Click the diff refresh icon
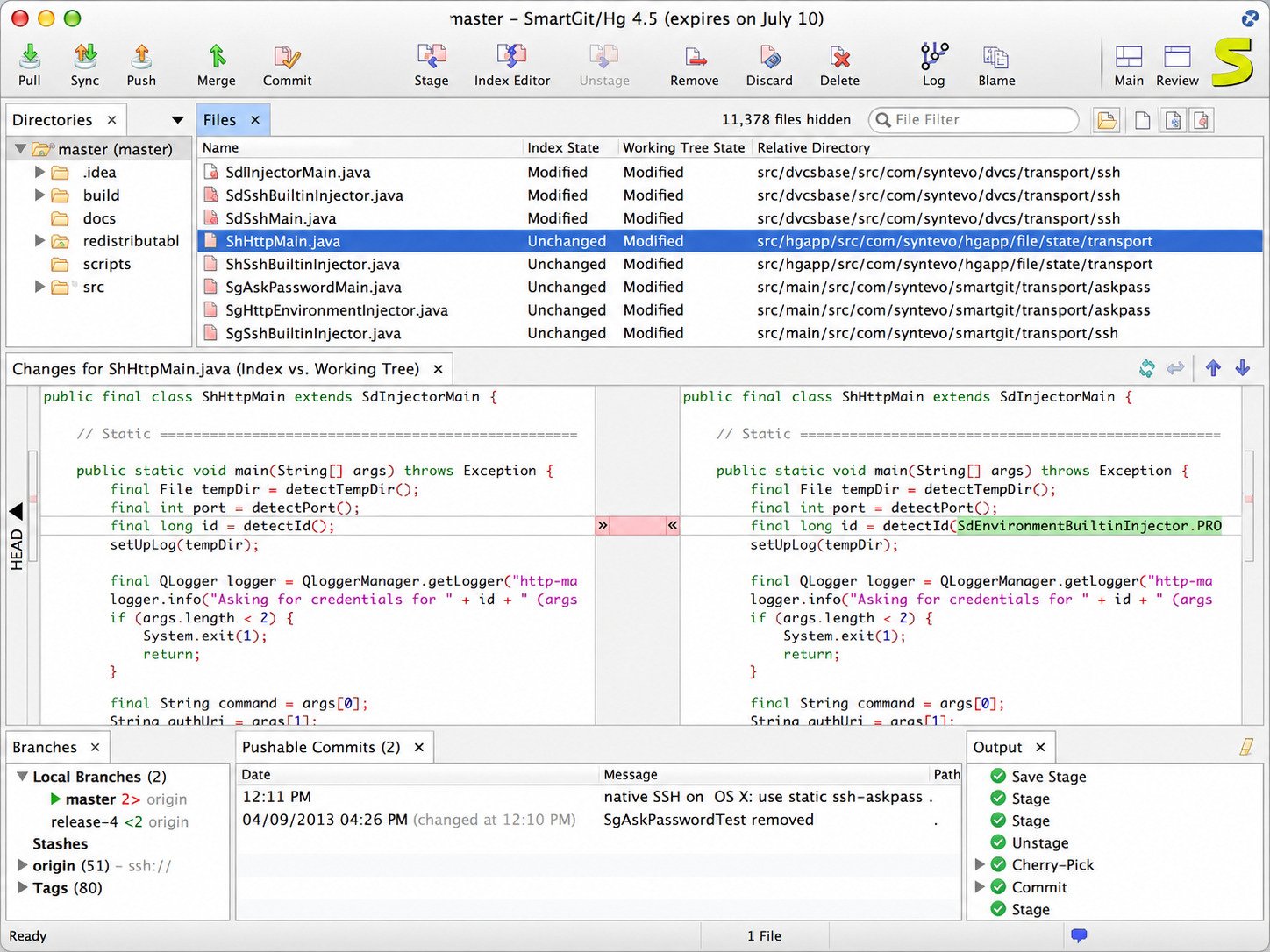Image resolution: width=1270 pixels, height=952 pixels. coord(1147,368)
